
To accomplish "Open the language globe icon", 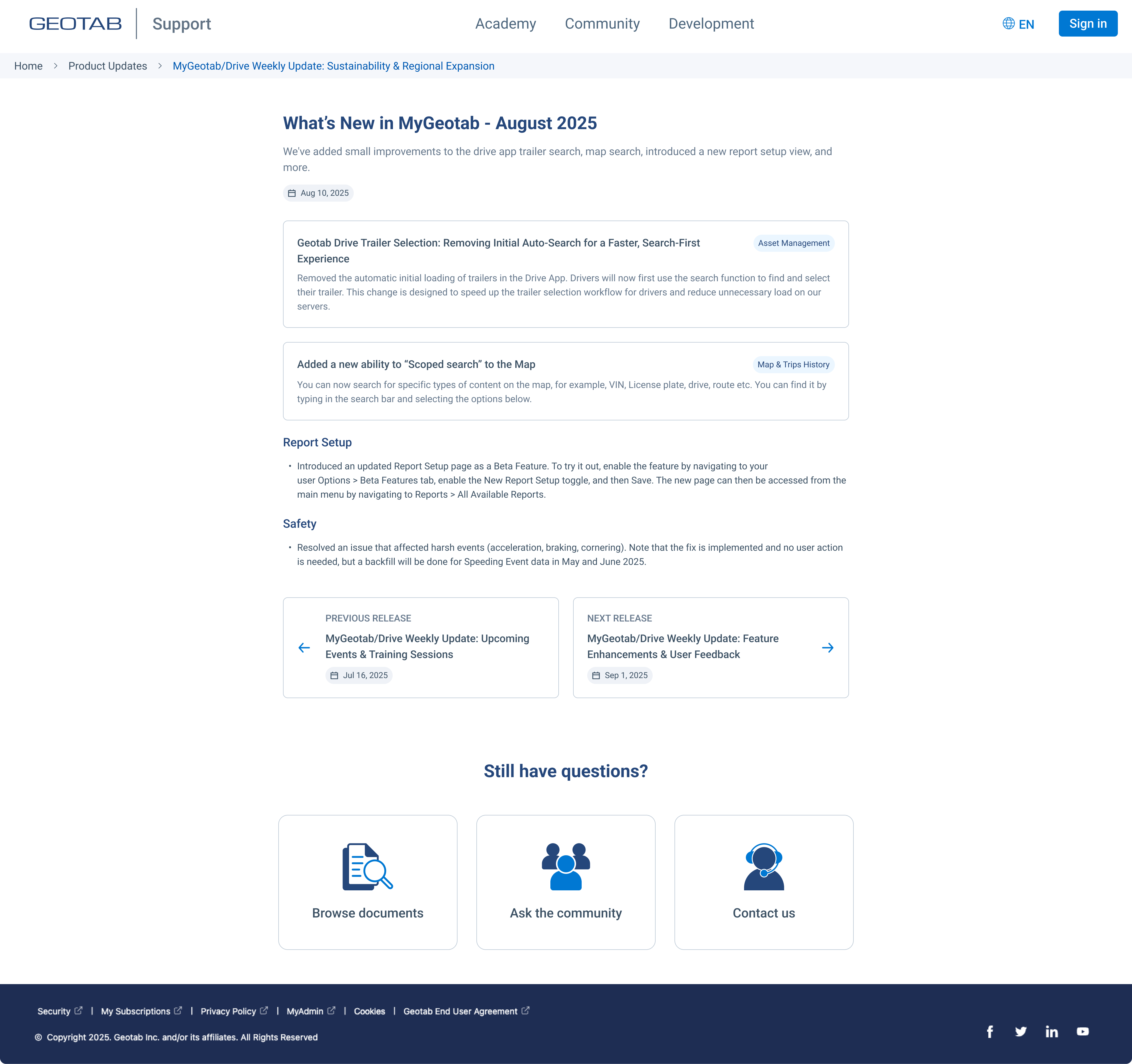I will (1008, 23).
